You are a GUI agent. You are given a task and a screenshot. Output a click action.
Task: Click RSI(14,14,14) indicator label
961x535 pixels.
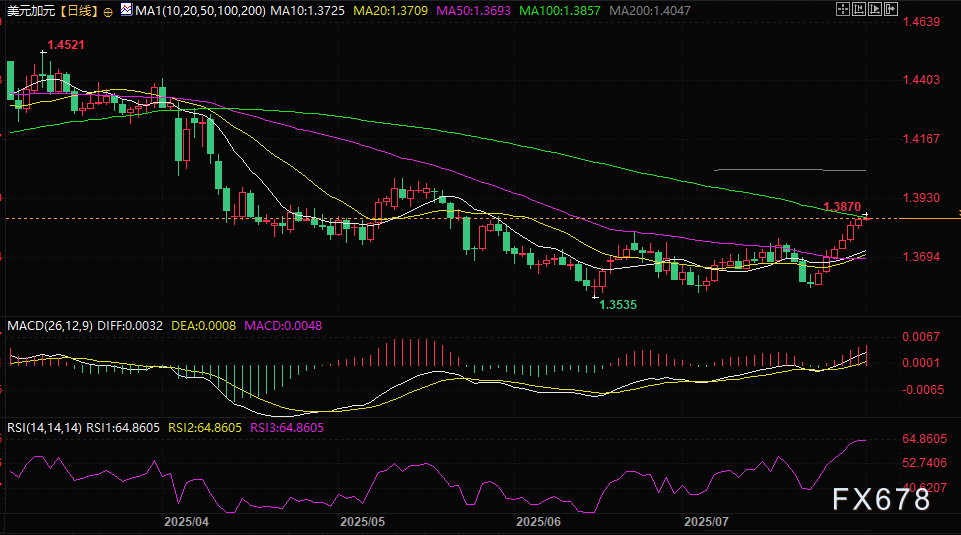[44, 427]
